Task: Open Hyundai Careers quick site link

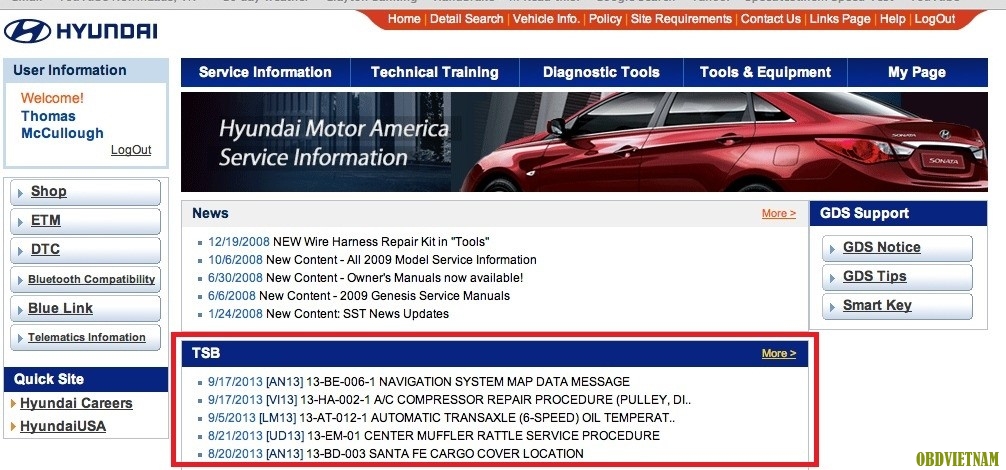Action: coord(76,403)
